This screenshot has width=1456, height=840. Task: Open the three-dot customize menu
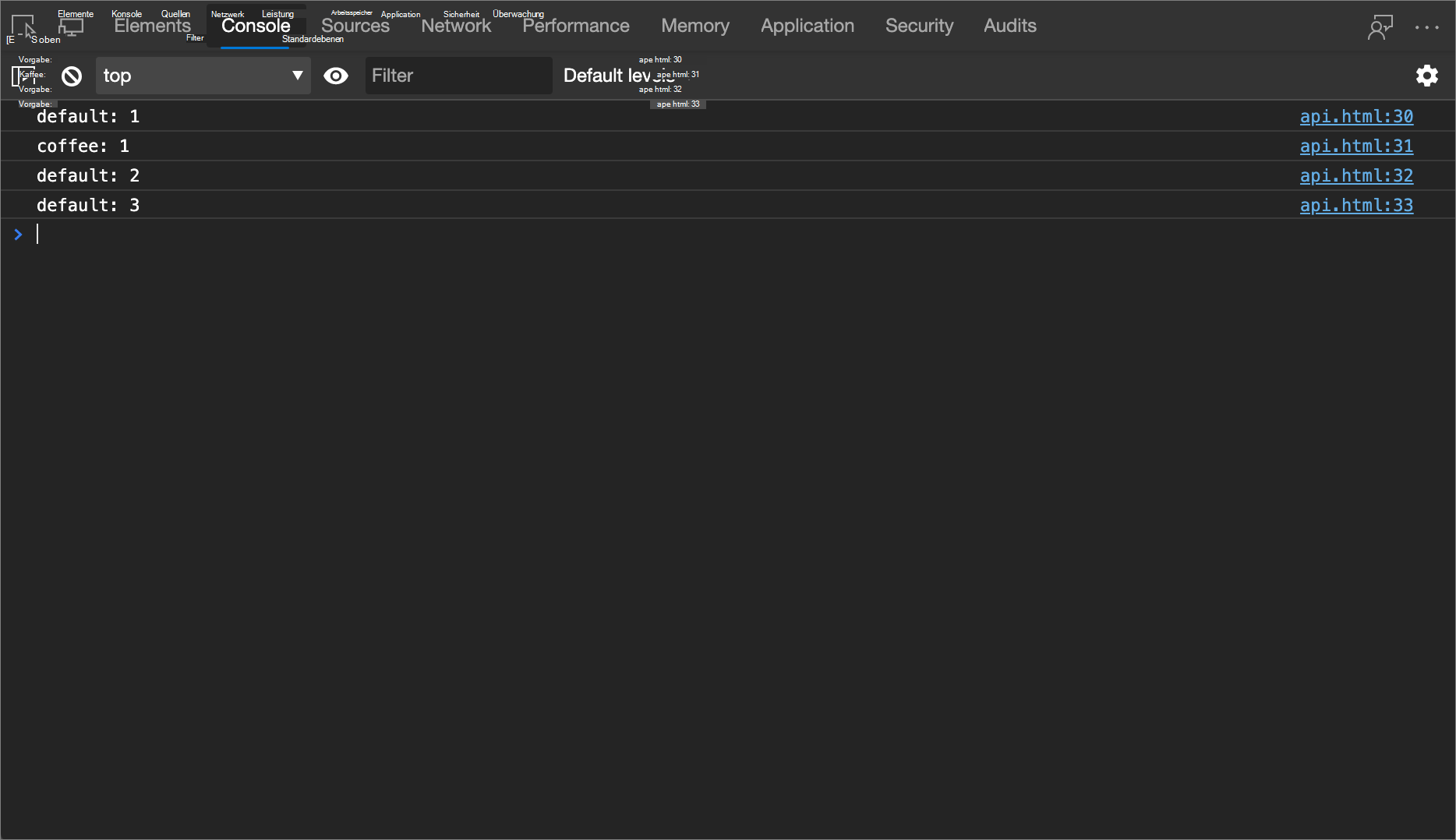tap(1428, 26)
